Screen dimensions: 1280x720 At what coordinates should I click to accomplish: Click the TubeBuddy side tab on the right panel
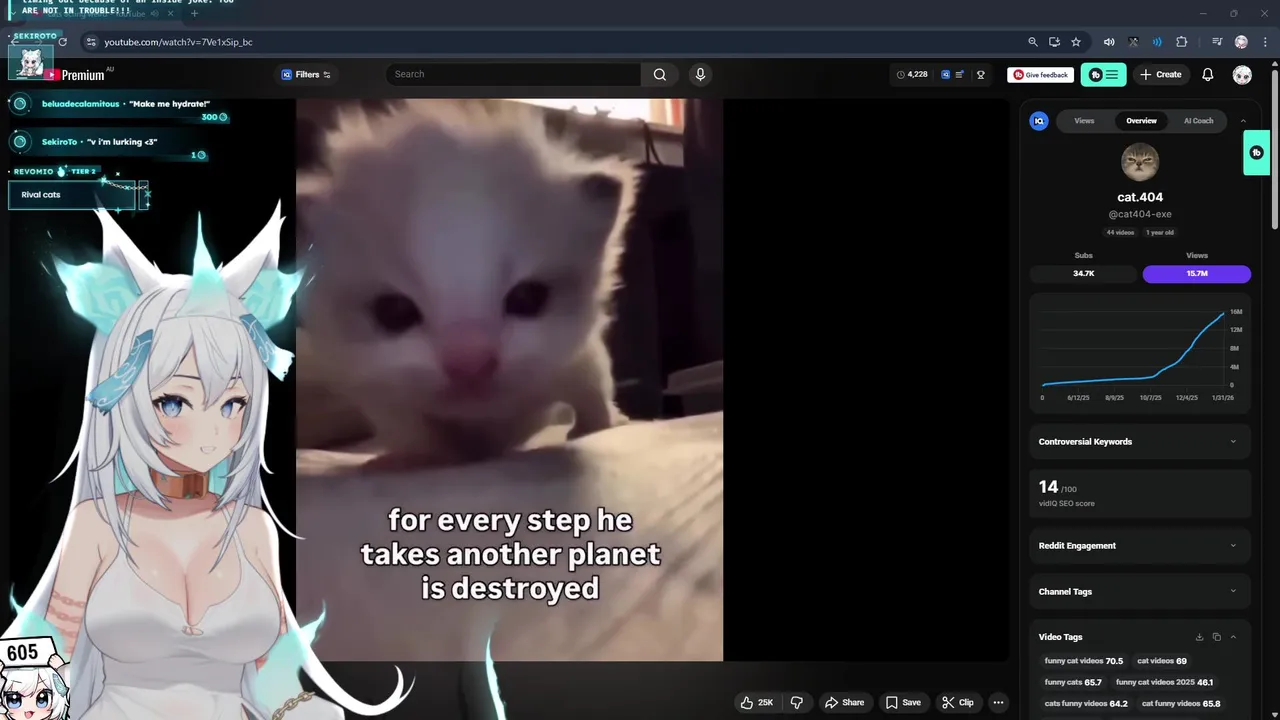pos(1256,153)
